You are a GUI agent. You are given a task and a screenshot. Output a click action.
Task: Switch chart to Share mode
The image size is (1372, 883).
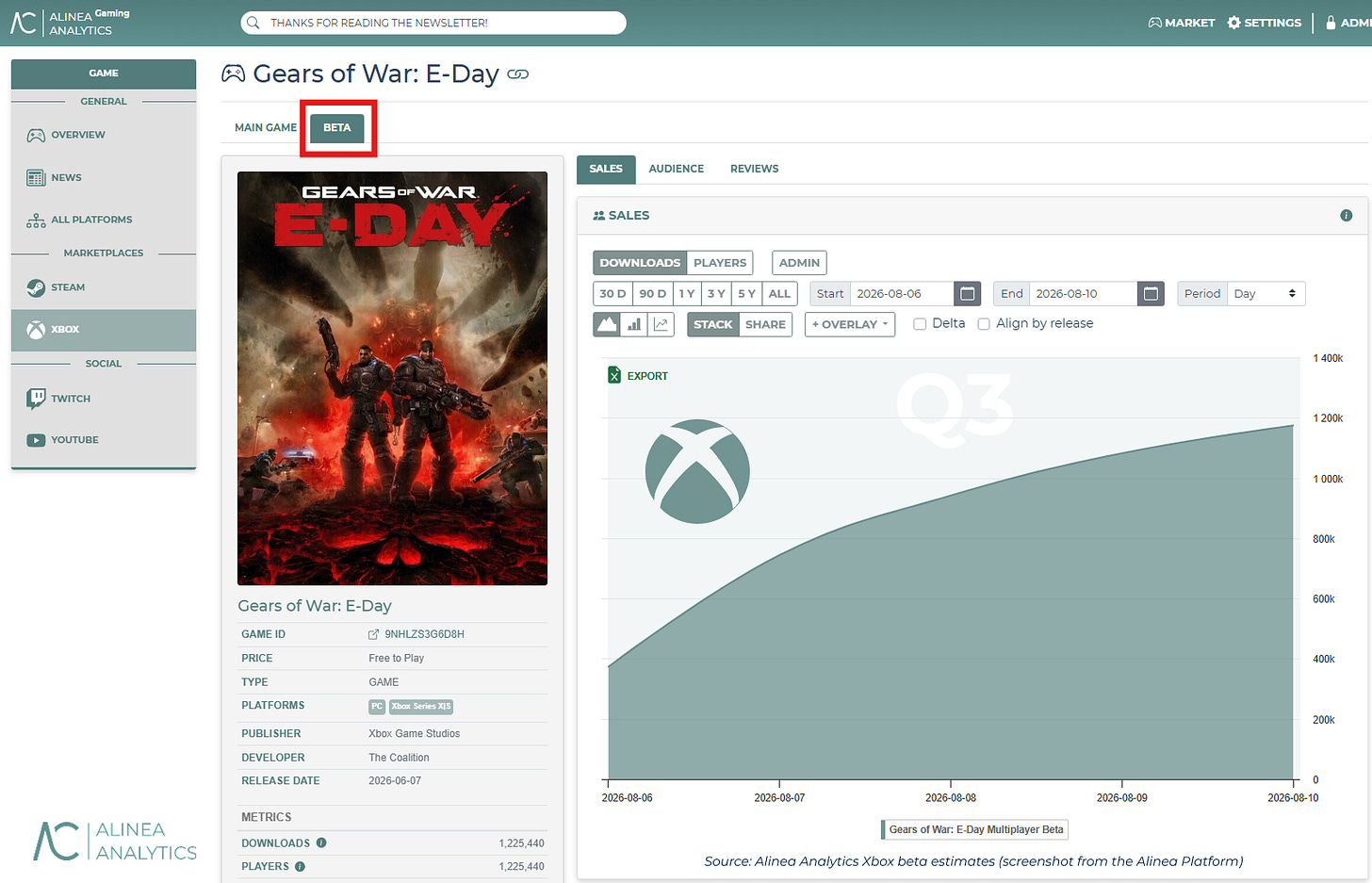point(765,324)
